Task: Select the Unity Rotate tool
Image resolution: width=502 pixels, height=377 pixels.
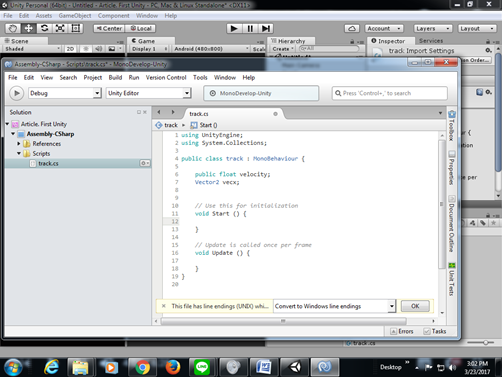Action: (44, 28)
